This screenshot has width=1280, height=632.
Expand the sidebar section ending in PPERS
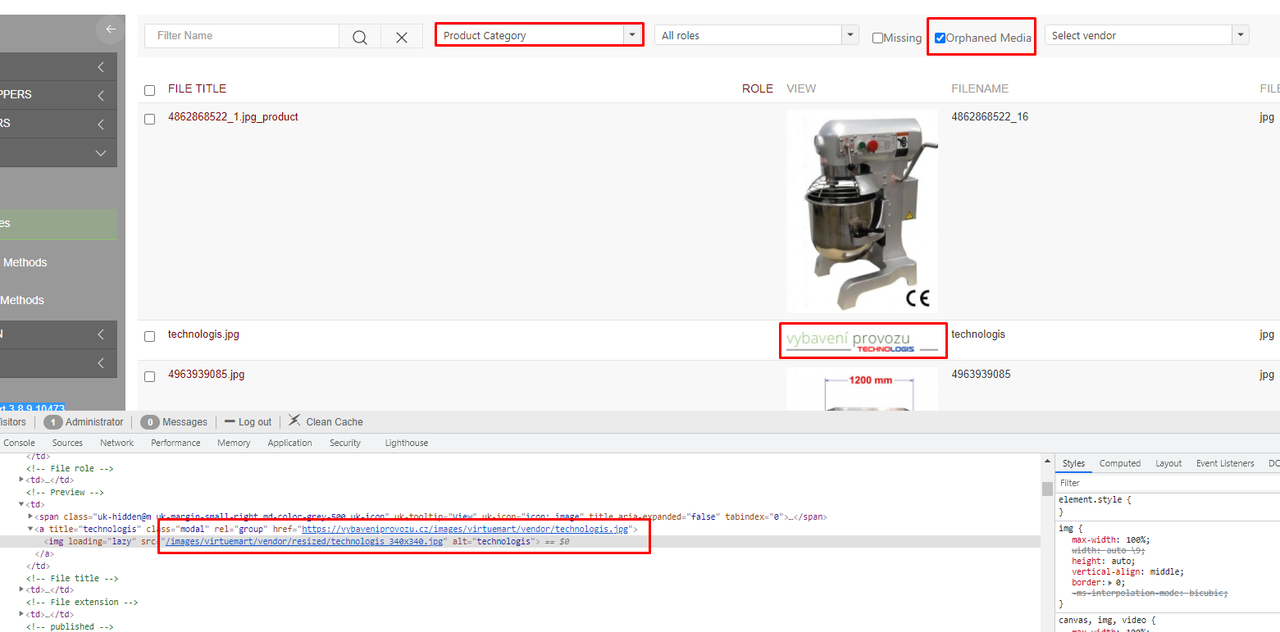click(x=58, y=95)
